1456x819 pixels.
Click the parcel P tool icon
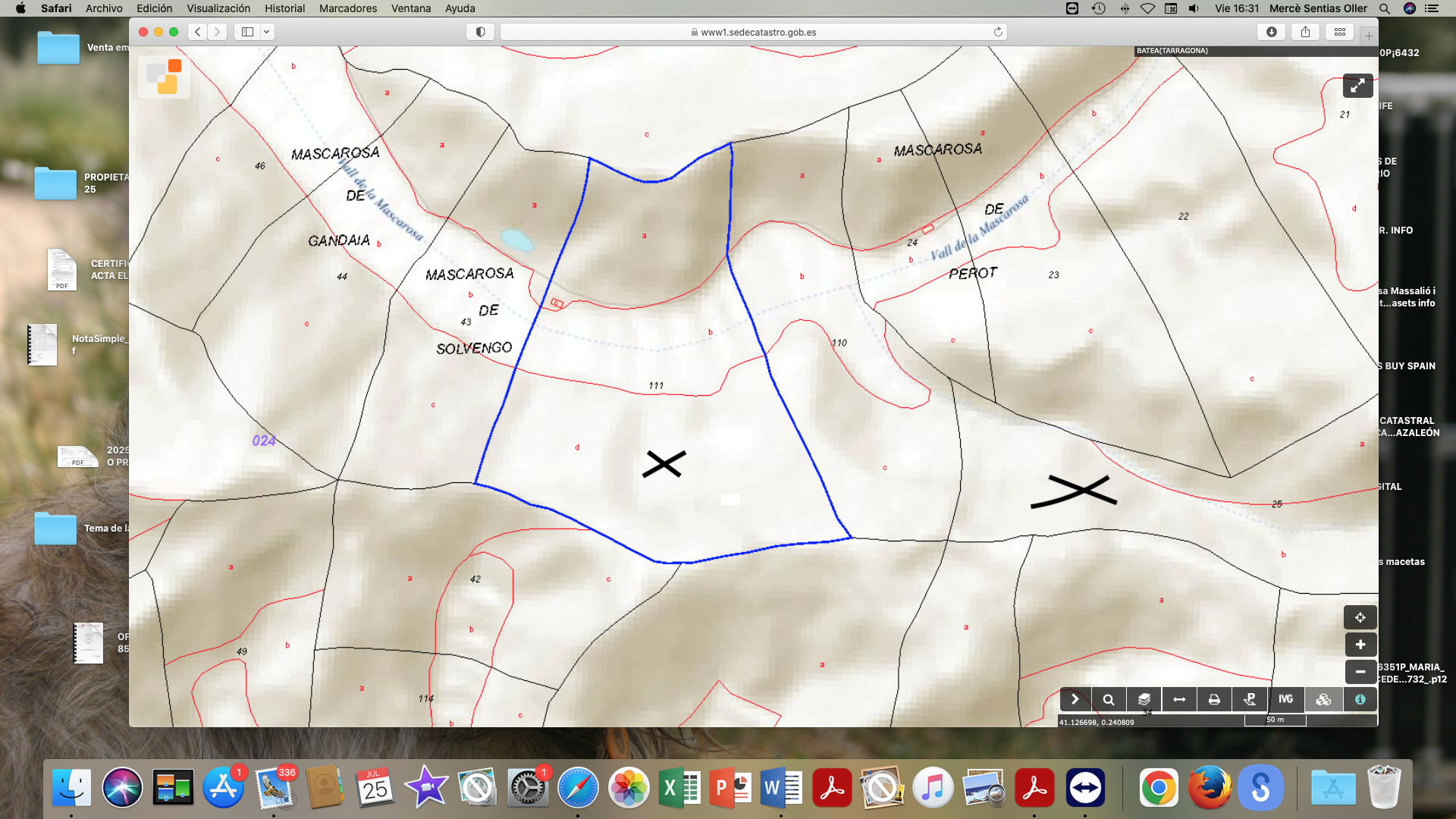(x=1250, y=699)
